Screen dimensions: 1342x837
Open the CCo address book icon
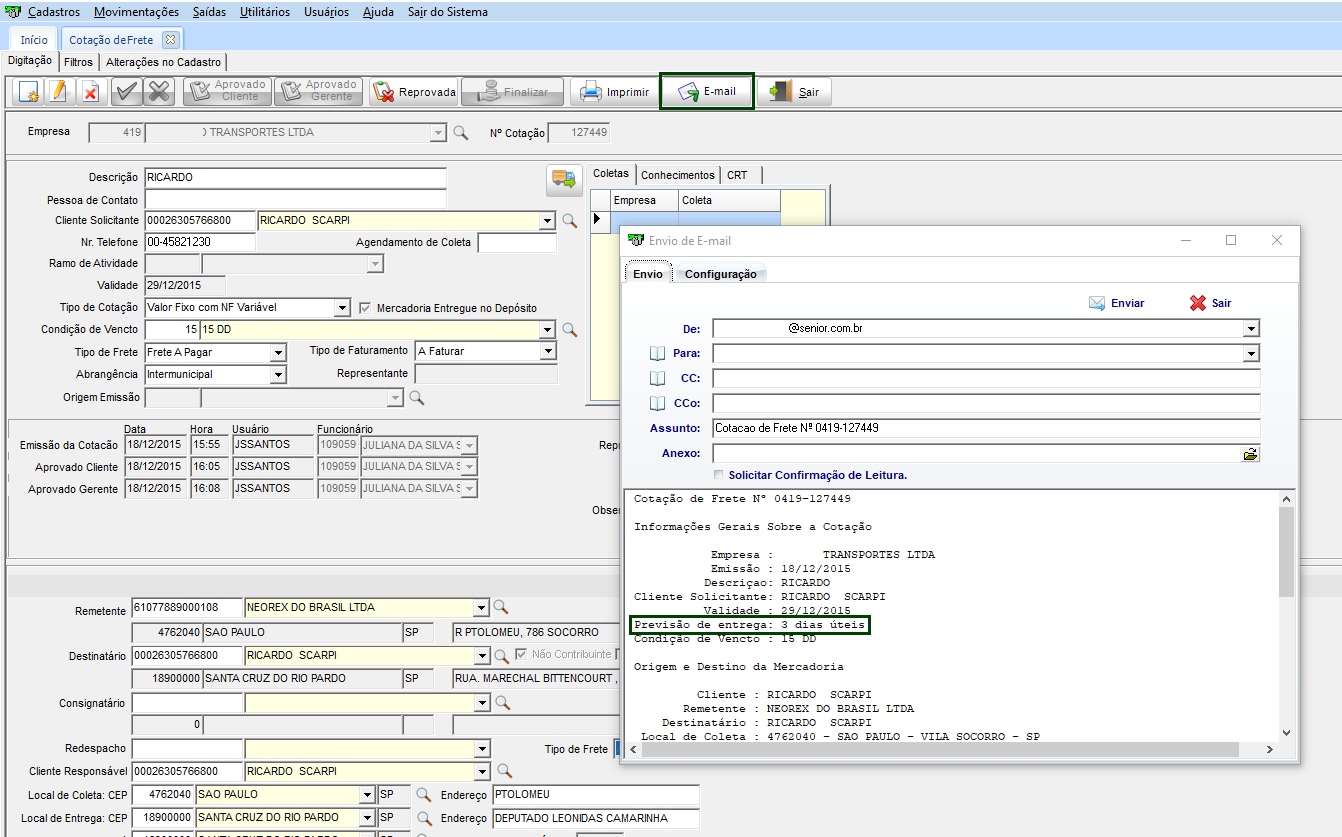[657, 403]
